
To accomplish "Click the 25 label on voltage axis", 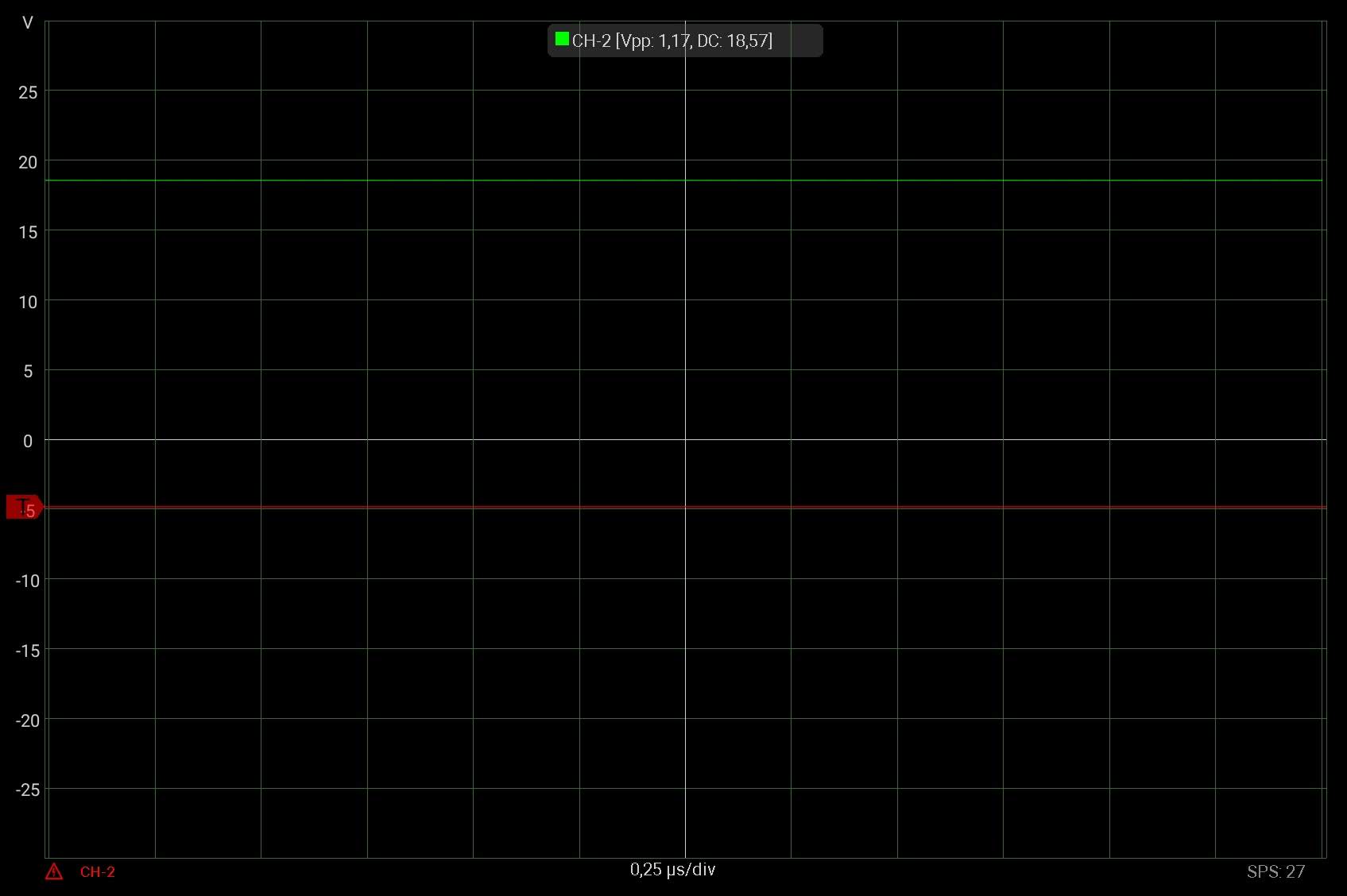I will [x=28, y=93].
